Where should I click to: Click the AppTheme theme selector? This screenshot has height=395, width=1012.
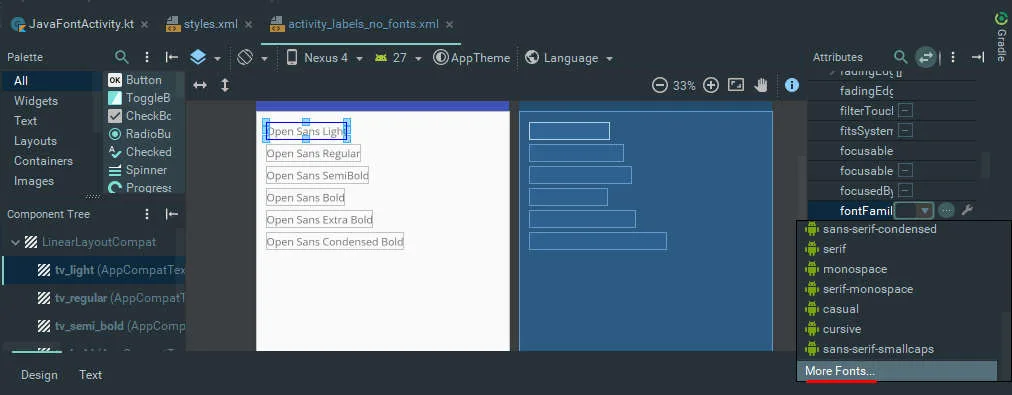click(472, 57)
